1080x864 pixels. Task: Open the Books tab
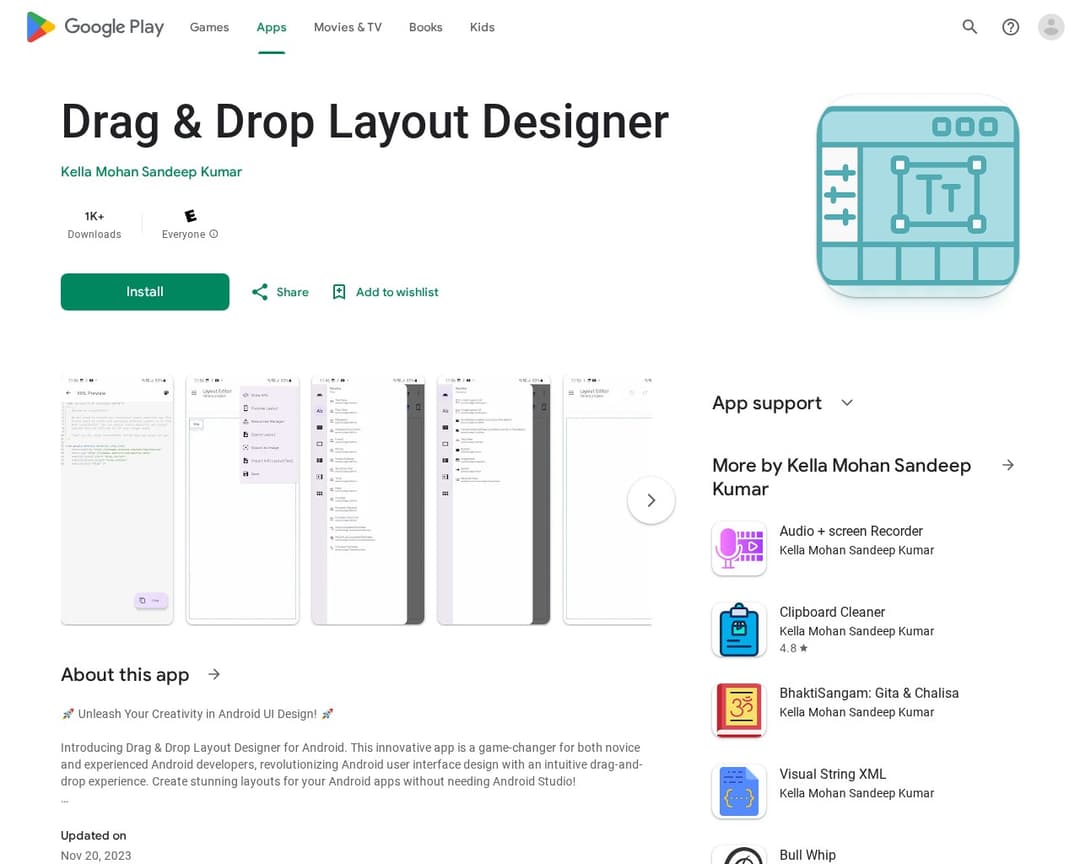click(x=426, y=27)
